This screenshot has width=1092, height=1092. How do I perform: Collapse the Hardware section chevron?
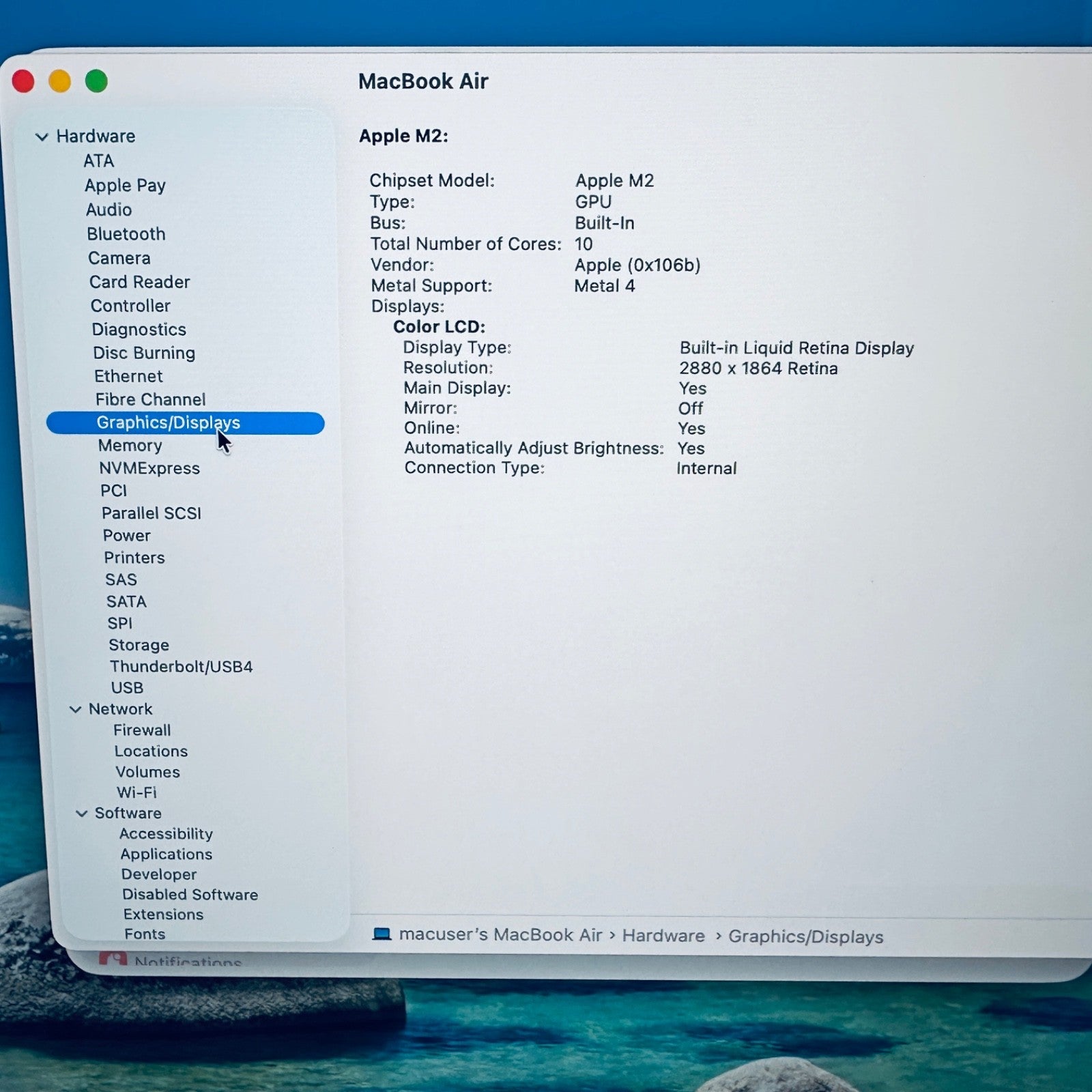42,137
